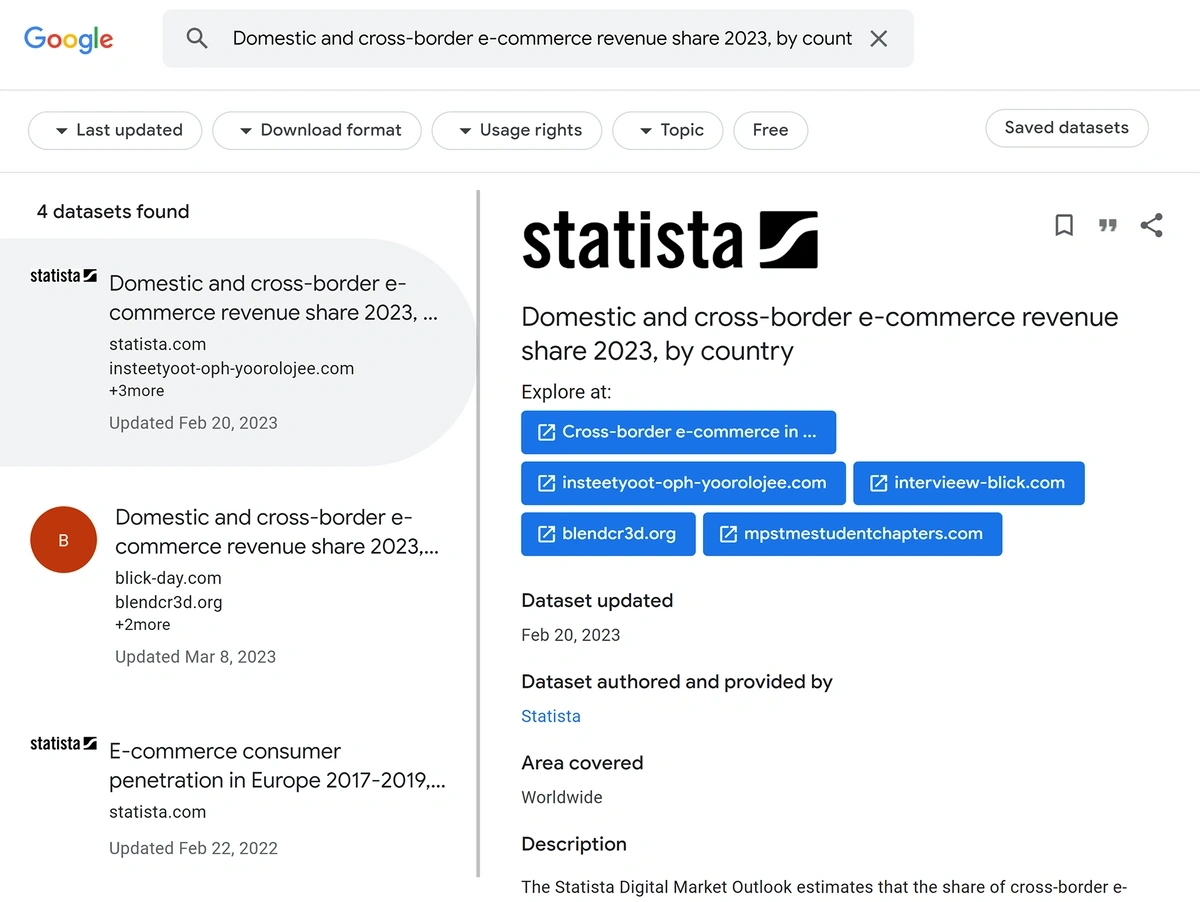Select the first Statista dataset result updated Feb 20, 2023
The image size is (1200, 902).
tap(238, 352)
